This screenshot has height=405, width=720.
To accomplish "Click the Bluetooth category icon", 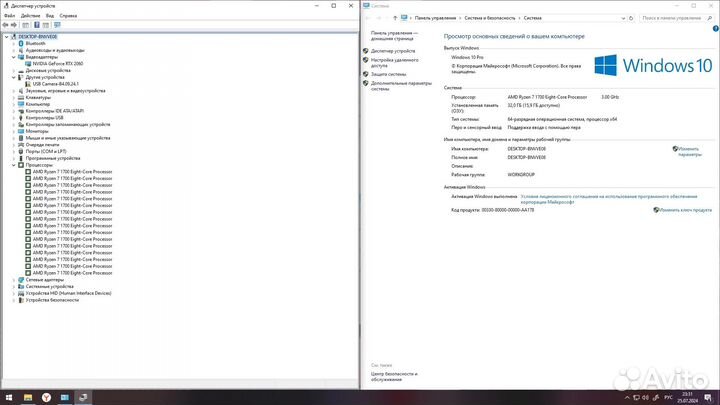I will [x=21, y=43].
